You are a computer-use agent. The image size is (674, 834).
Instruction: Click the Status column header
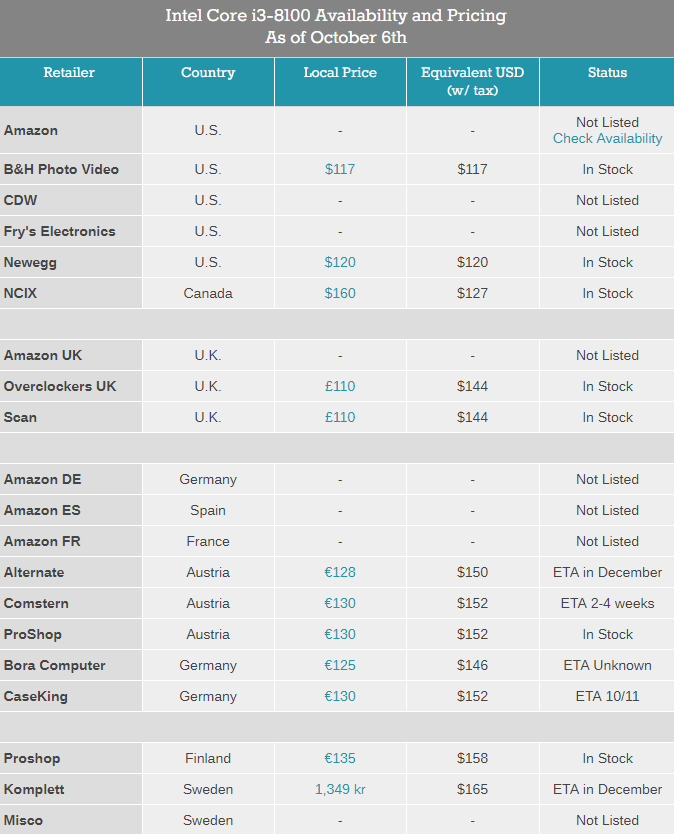607,73
